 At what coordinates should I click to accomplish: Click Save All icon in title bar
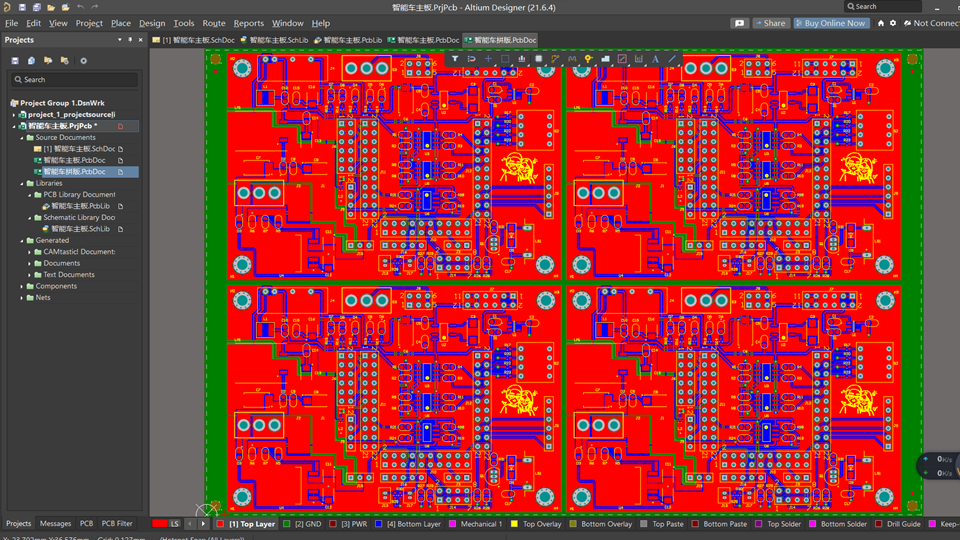(36, 7)
